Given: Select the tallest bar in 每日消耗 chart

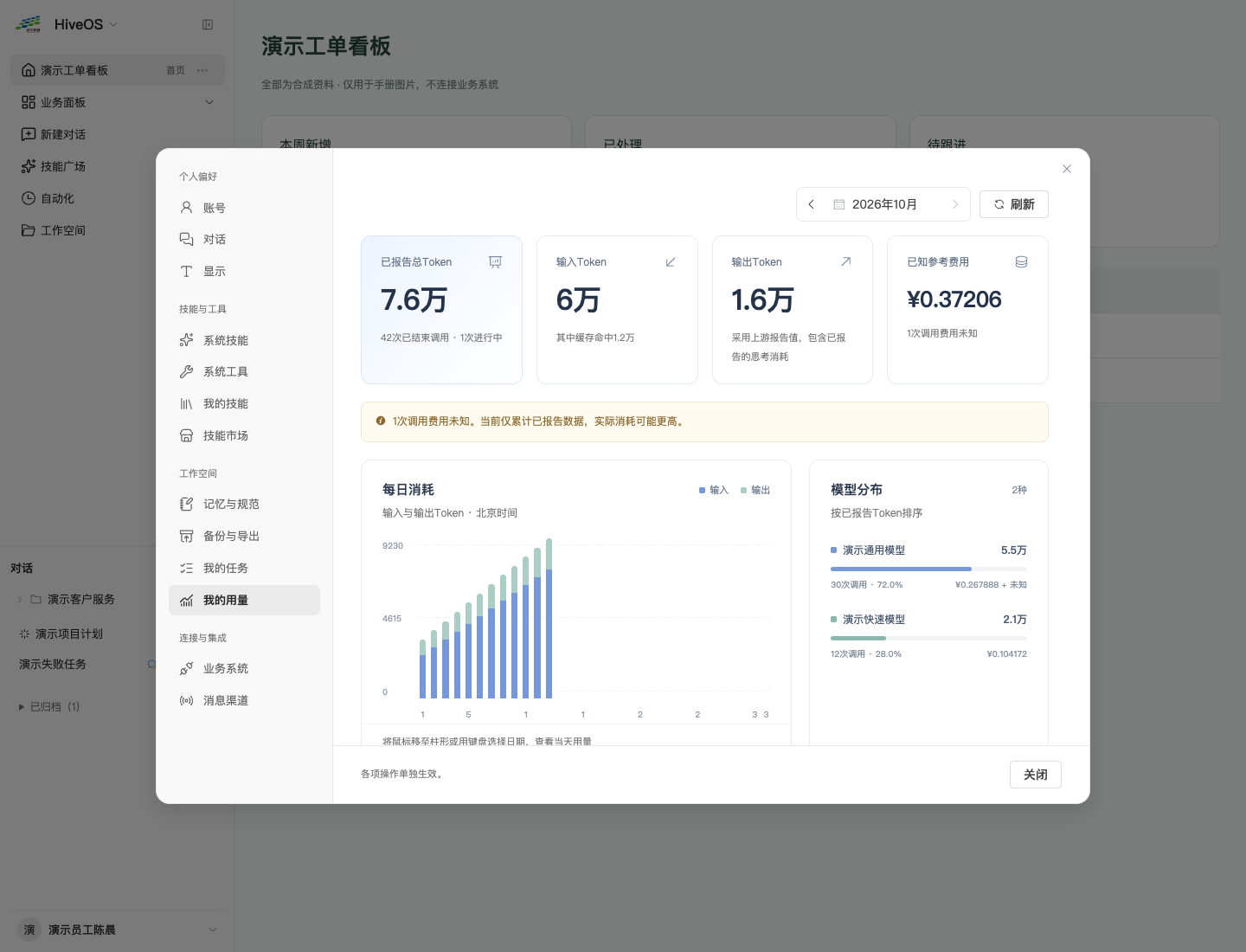Looking at the screenshot, I should 549,618.
